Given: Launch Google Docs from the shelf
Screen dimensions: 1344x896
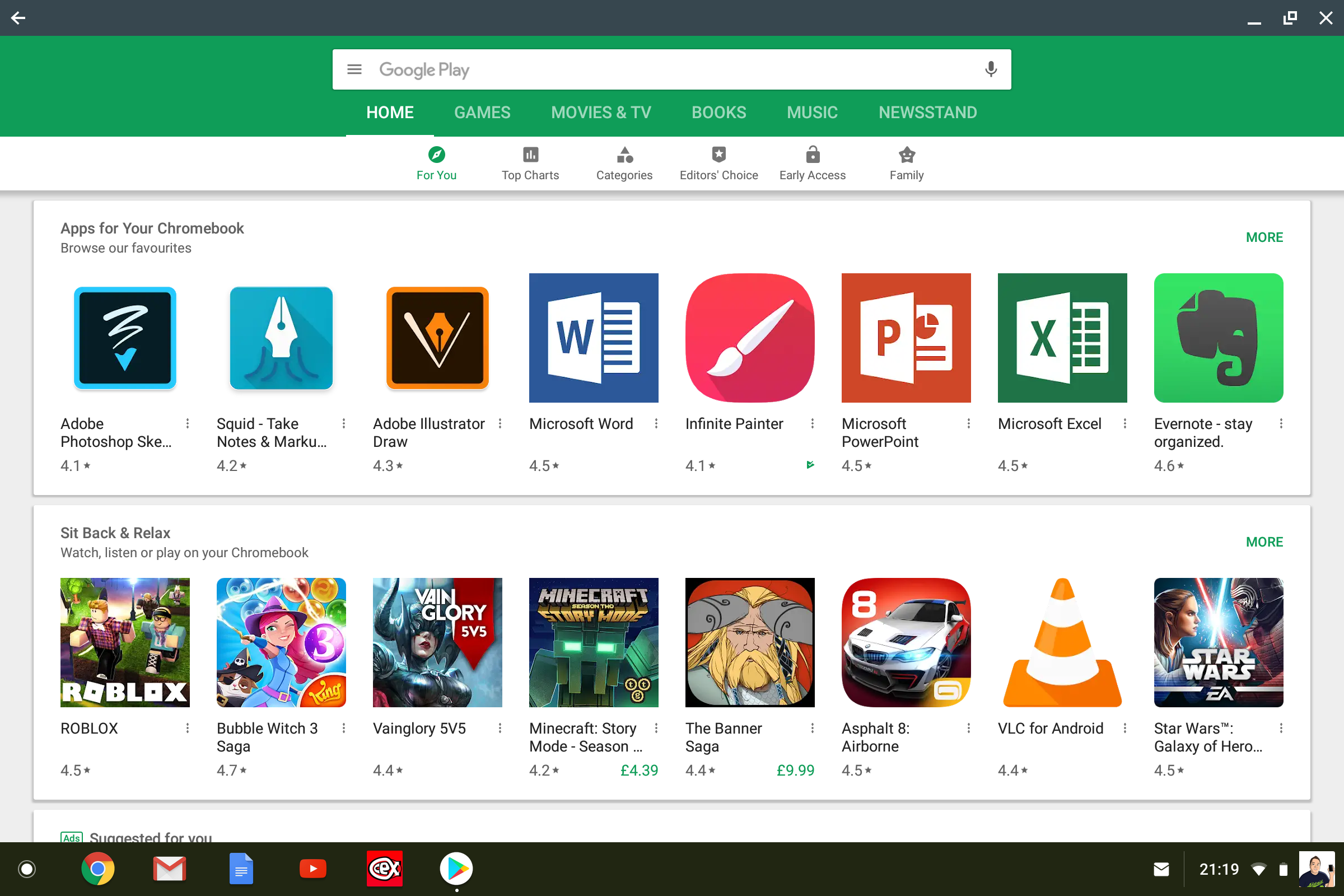Looking at the screenshot, I should [x=241, y=869].
